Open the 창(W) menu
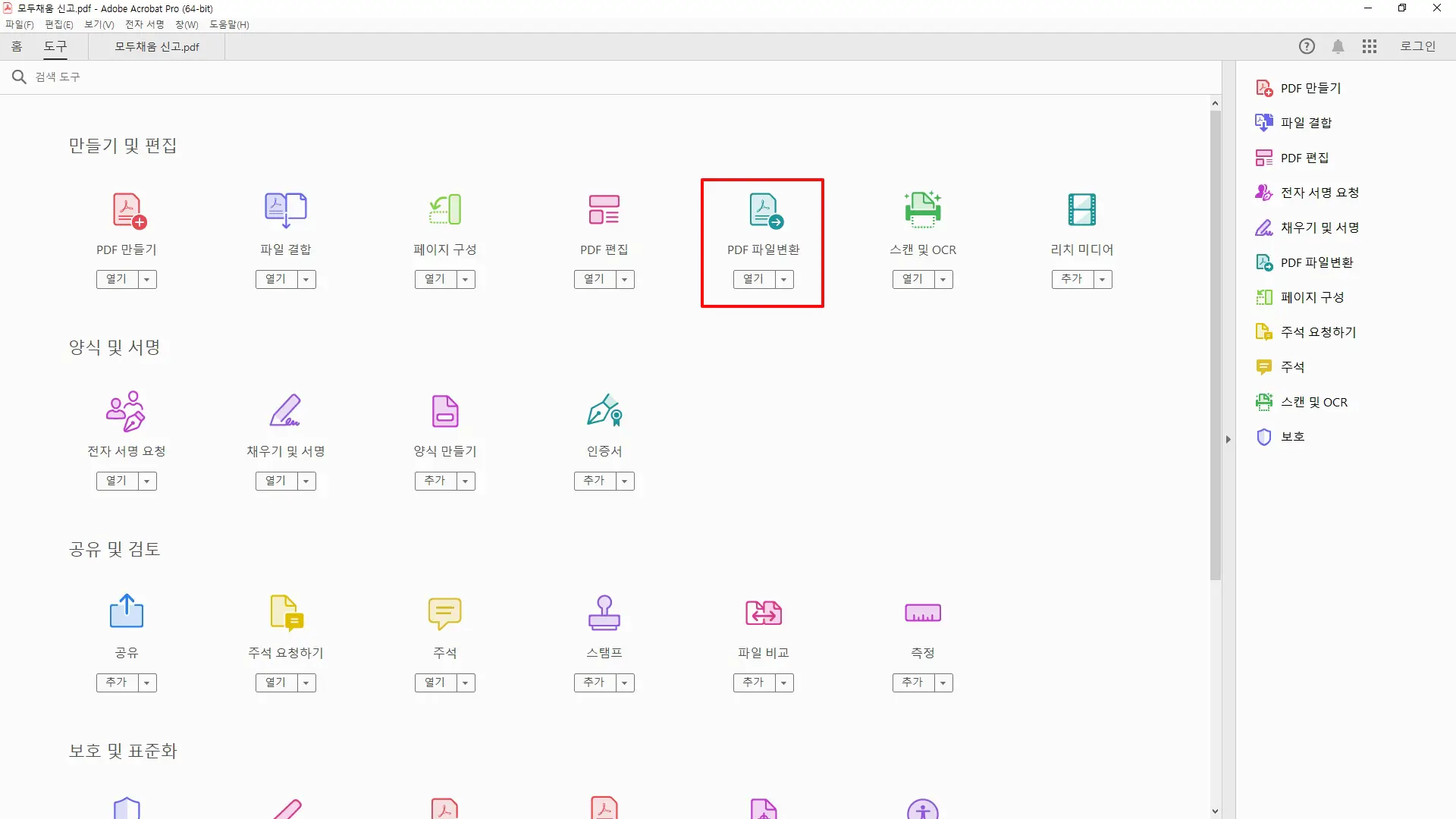Viewport: 1456px width, 819px height. pos(187,25)
